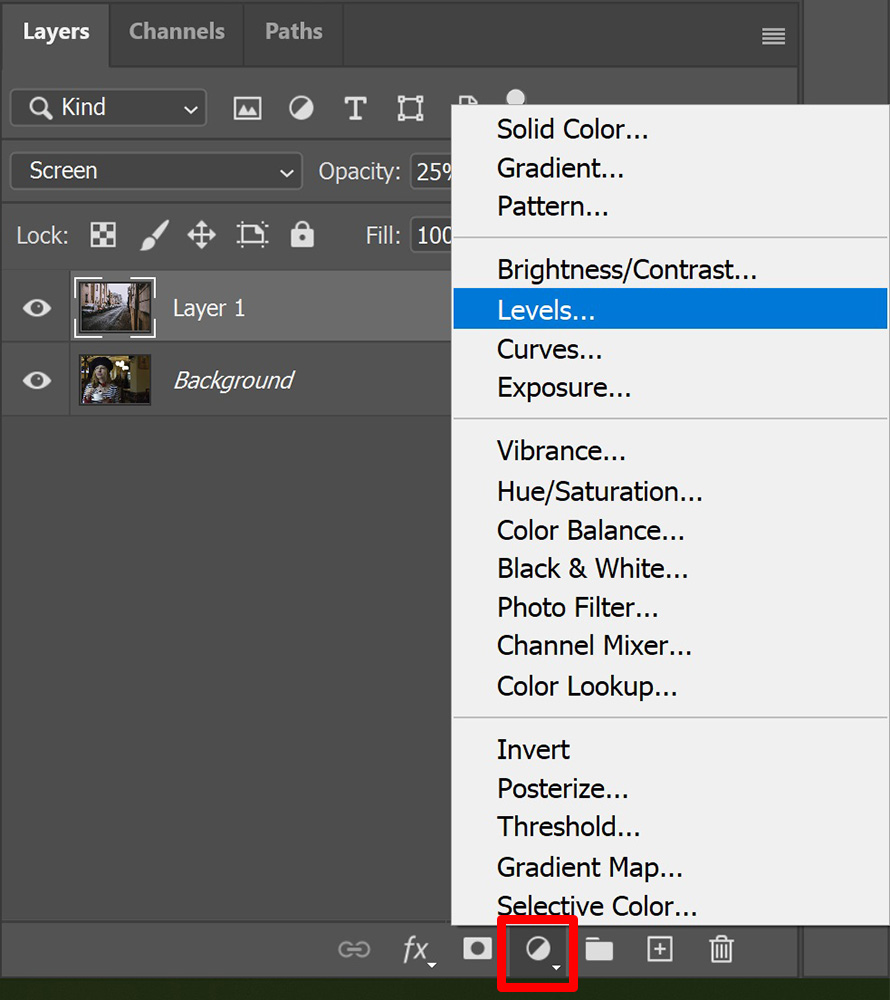This screenshot has height=1000, width=890.
Task: Choose Hue/Saturation... adjustment
Action: 670,492
